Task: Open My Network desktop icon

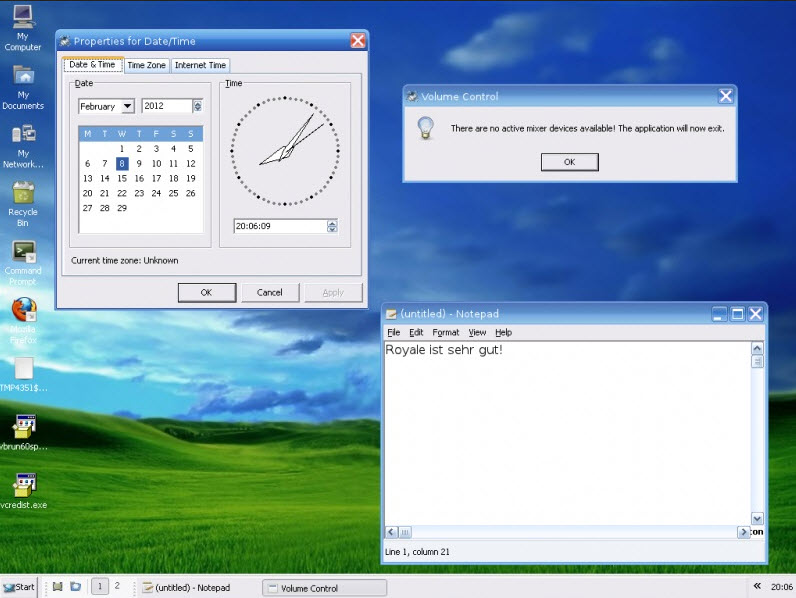Action: tap(23, 146)
